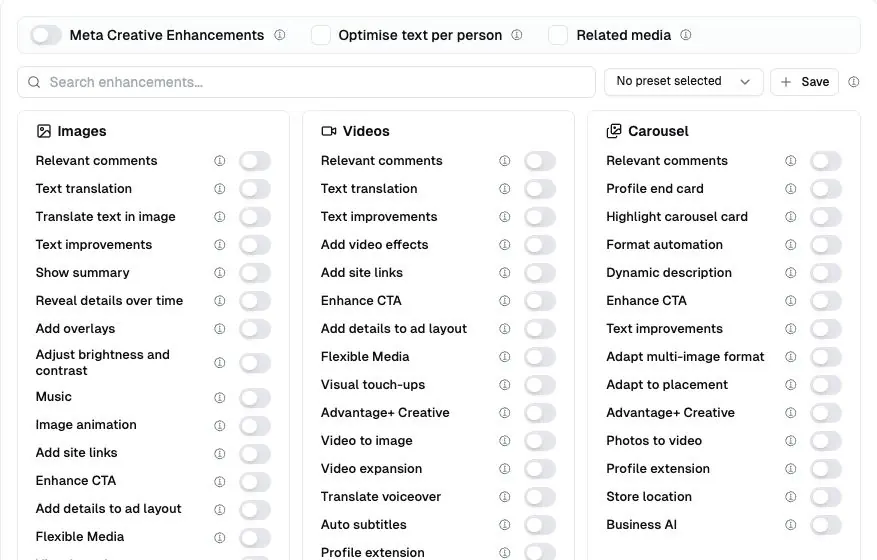Click the Search enhancements field
Image resolution: width=877 pixels, height=560 pixels.
pyautogui.click(x=307, y=82)
